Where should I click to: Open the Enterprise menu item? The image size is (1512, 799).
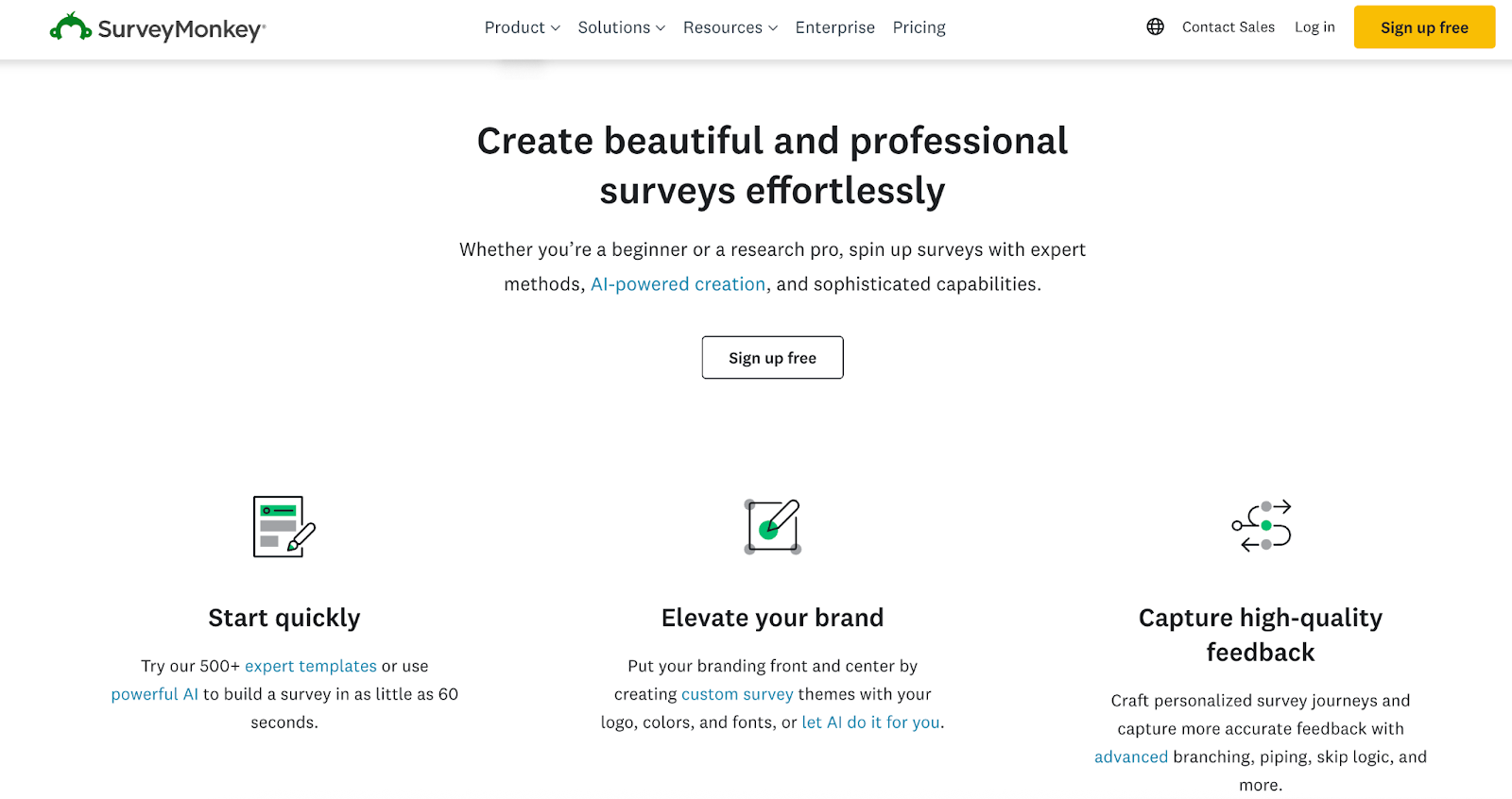click(x=834, y=27)
